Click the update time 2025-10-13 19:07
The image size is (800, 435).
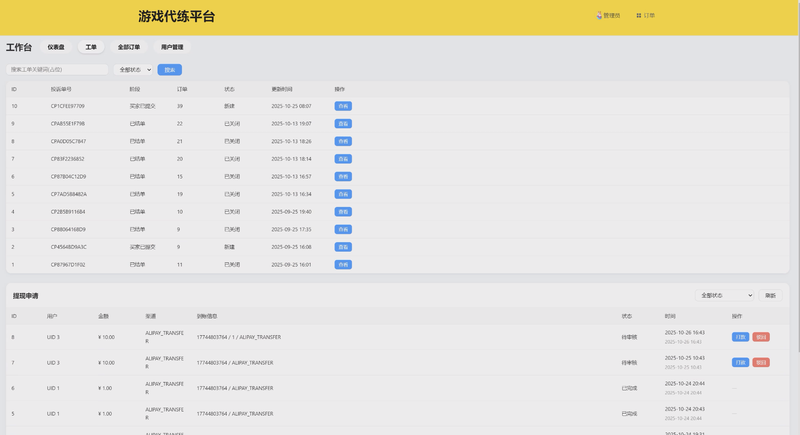point(291,123)
